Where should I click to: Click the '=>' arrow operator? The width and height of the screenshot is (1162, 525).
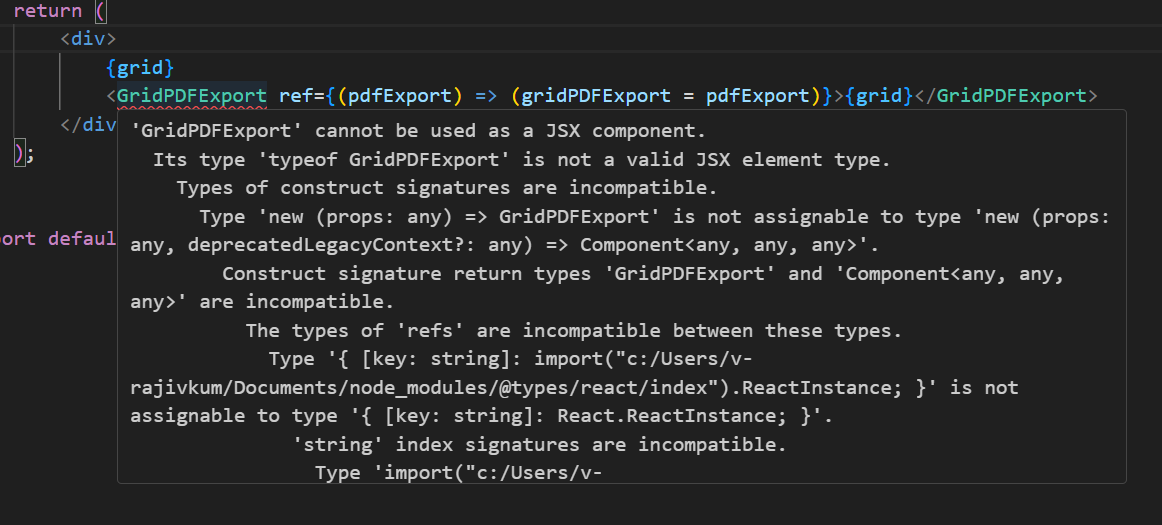point(485,96)
